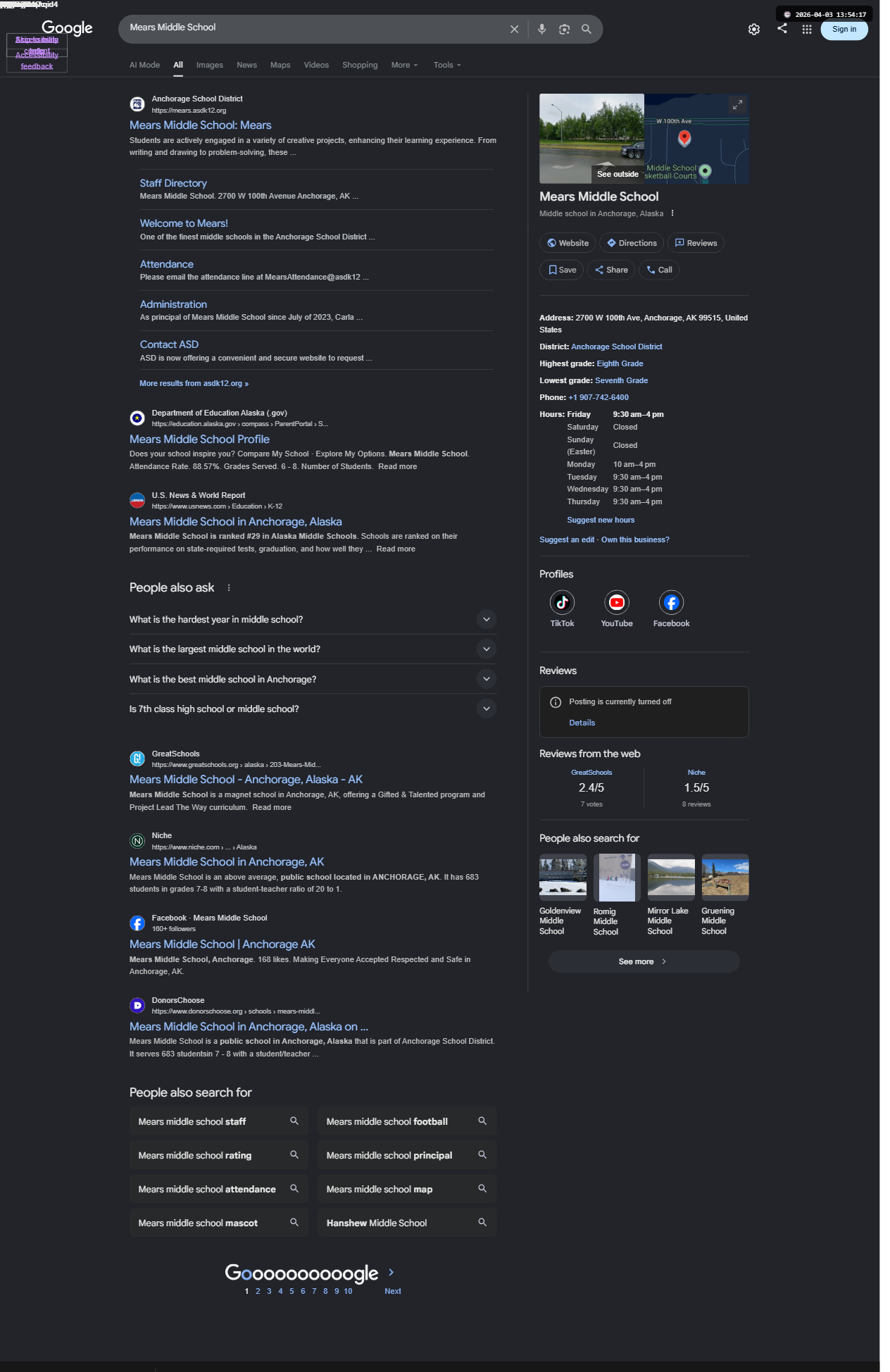
Task: Switch to the Images tab
Action: pos(210,65)
